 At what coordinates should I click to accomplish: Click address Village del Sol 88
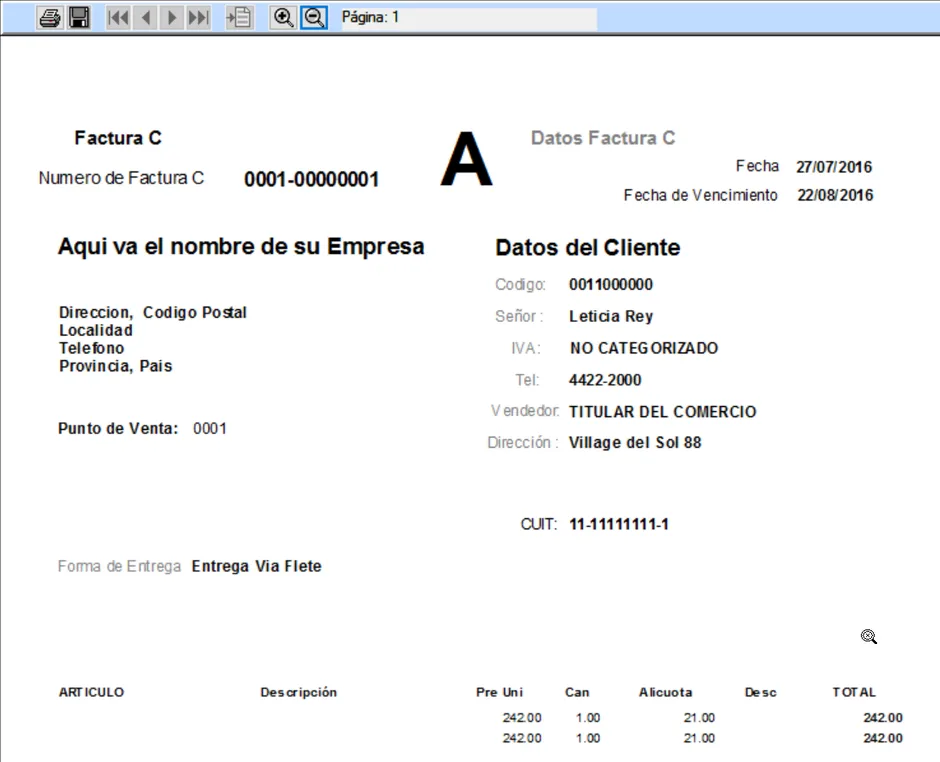pos(635,442)
